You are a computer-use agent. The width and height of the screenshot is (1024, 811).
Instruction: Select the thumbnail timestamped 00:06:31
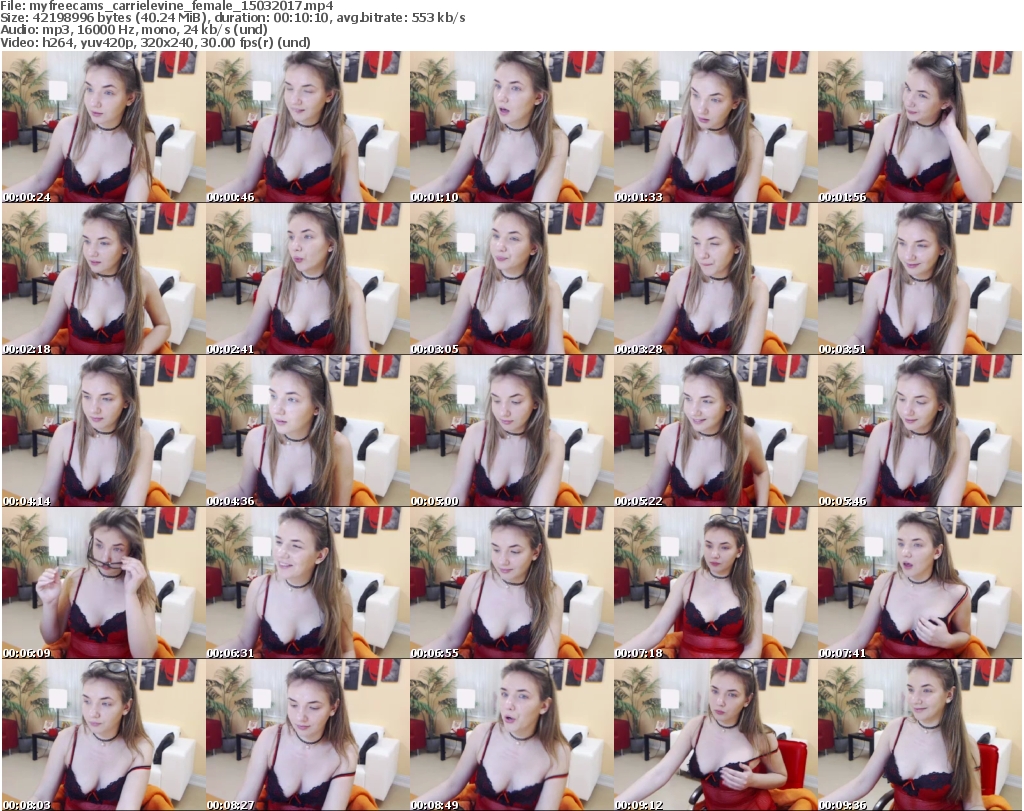coord(308,582)
